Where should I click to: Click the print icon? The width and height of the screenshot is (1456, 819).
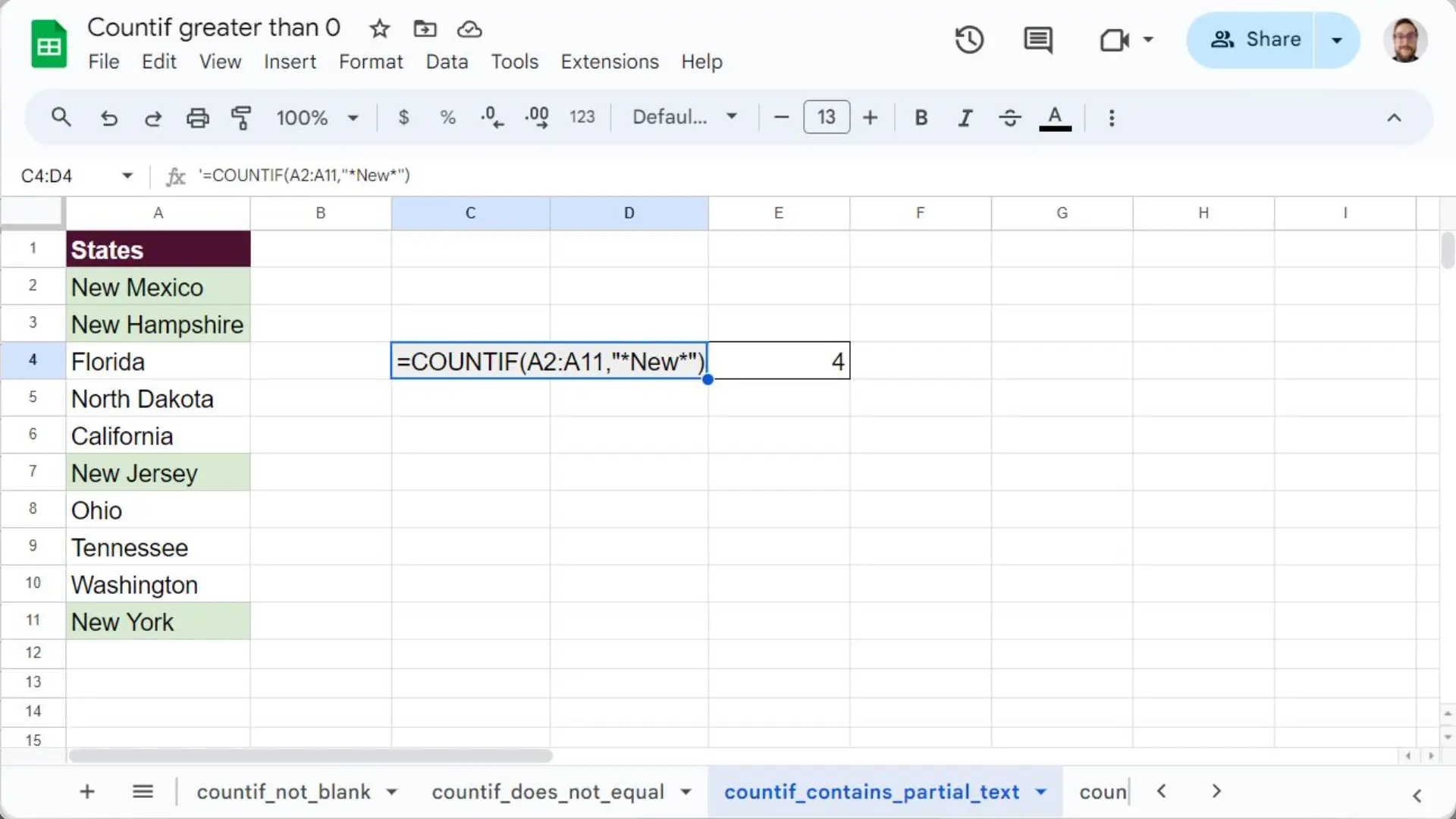click(x=197, y=118)
